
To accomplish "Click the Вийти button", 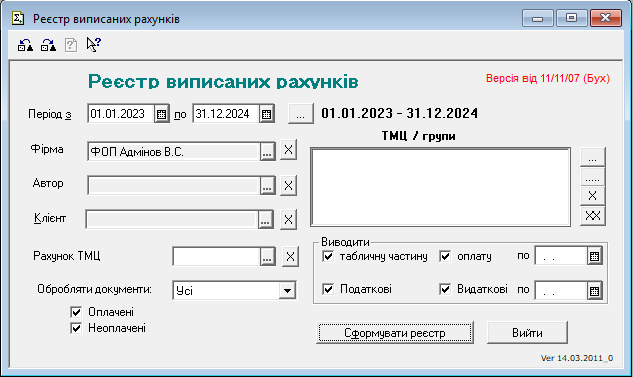I will [x=527, y=333].
